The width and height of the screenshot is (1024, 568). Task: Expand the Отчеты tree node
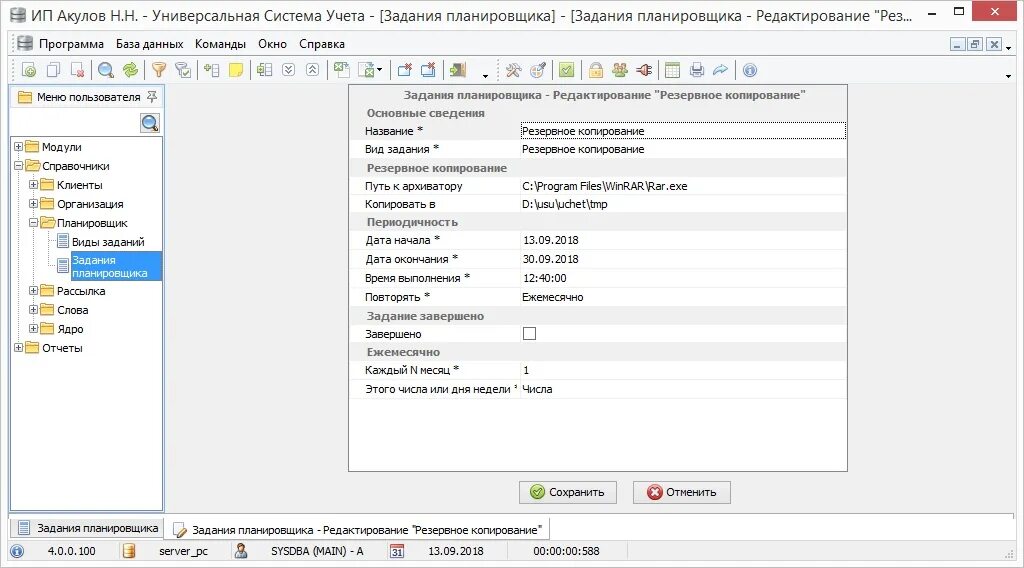click(18, 347)
